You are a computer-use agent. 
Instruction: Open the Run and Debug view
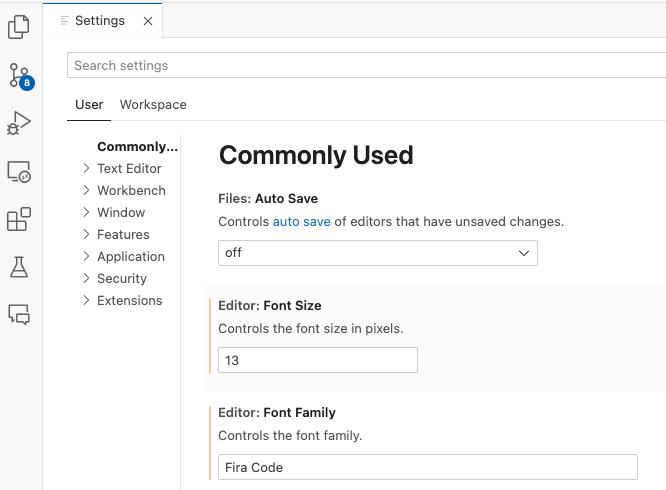coord(19,123)
